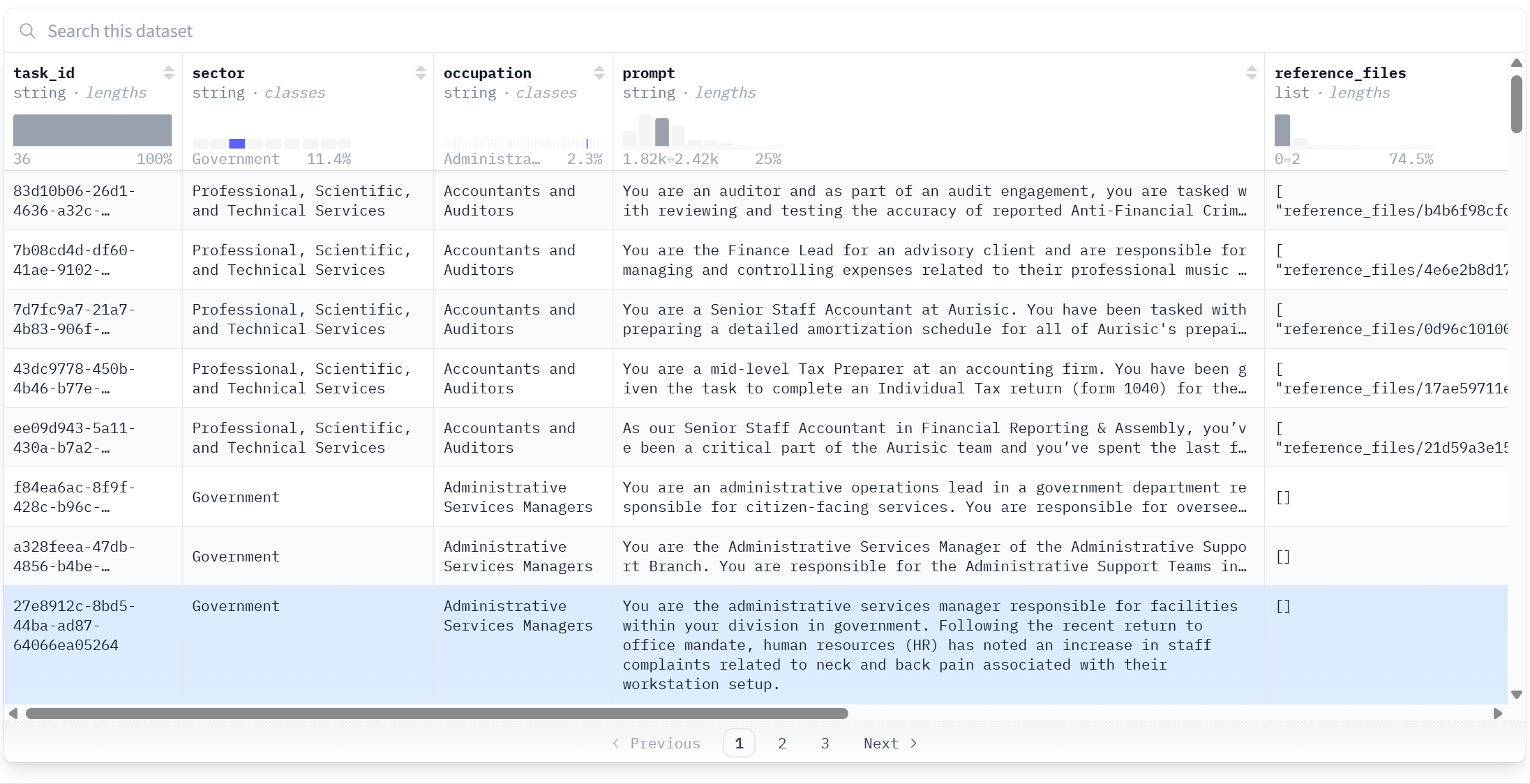The width and height of the screenshot is (1530, 784).
Task: Expand the Aurisic amortization schedule prompt cell
Action: pyautogui.click(x=935, y=319)
